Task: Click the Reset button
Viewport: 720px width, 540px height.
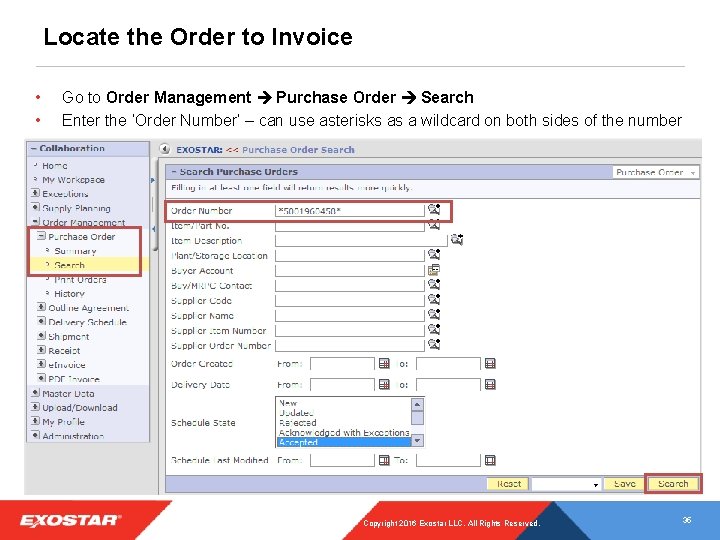Action: tap(508, 484)
